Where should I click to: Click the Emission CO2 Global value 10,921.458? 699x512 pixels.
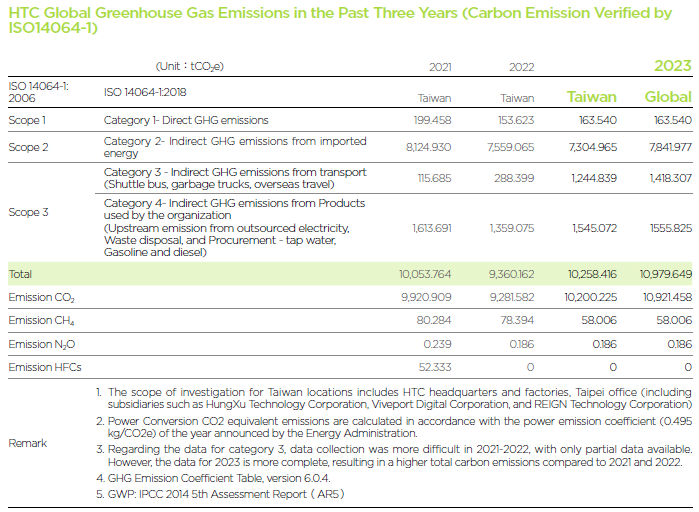[667, 297]
